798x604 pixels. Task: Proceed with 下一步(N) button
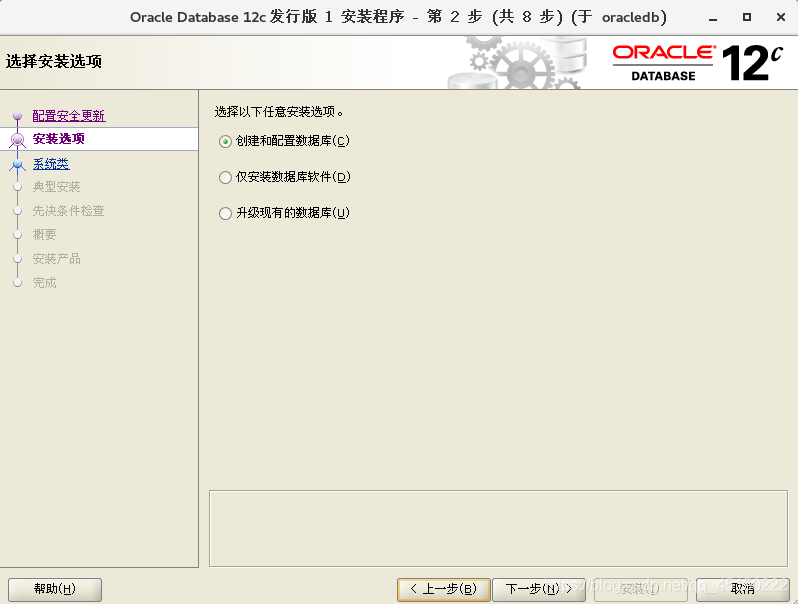tap(538, 589)
